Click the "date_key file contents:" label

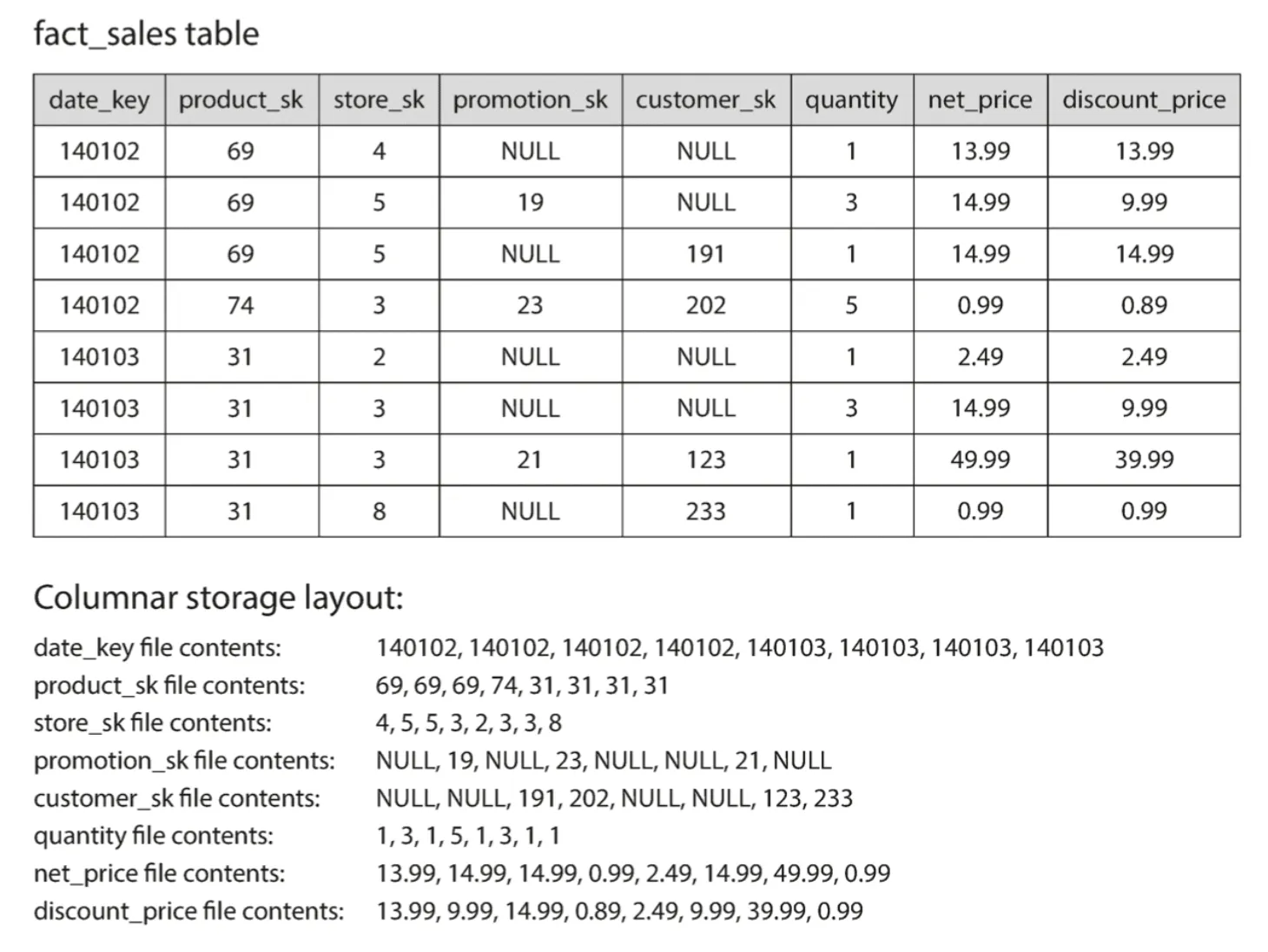pyautogui.click(x=157, y=648)
